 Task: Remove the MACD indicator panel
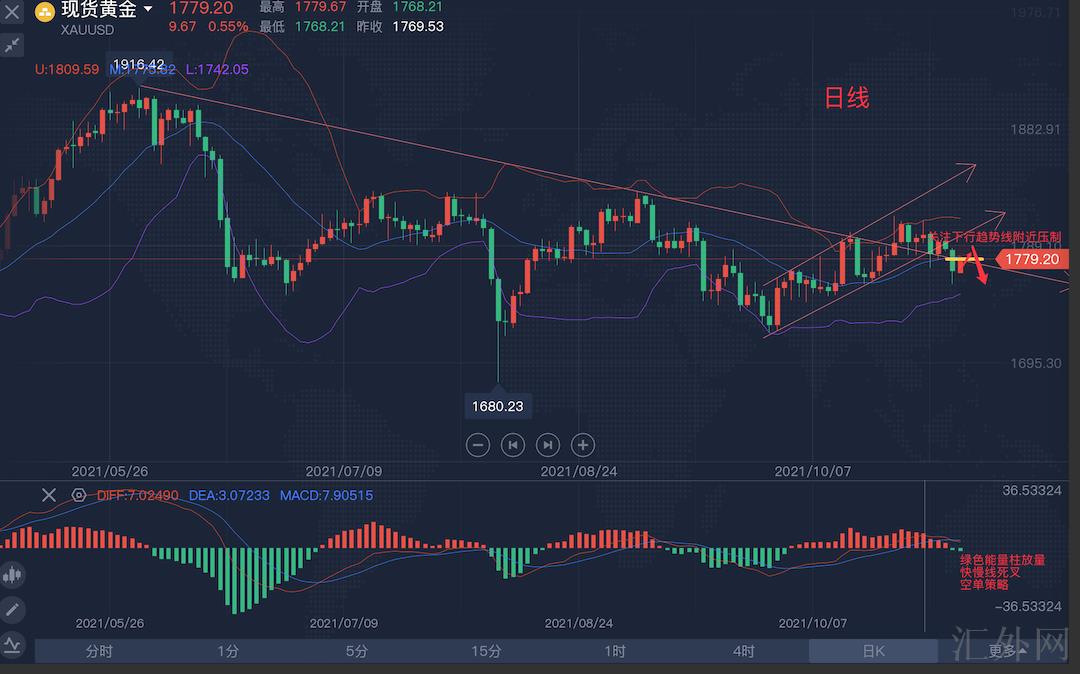(49, 495)
